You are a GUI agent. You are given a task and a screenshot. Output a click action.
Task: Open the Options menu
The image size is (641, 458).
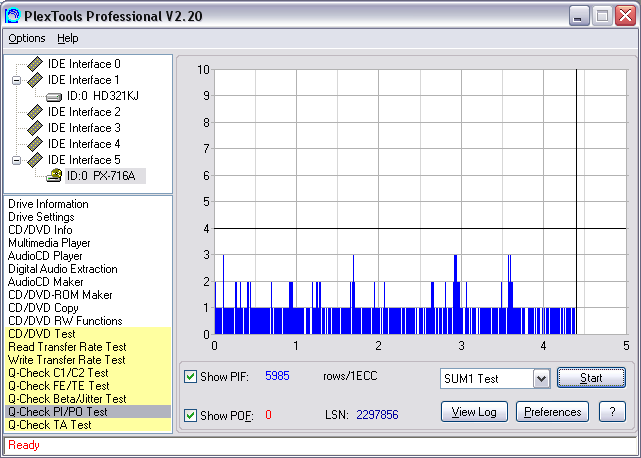point(27,38)
